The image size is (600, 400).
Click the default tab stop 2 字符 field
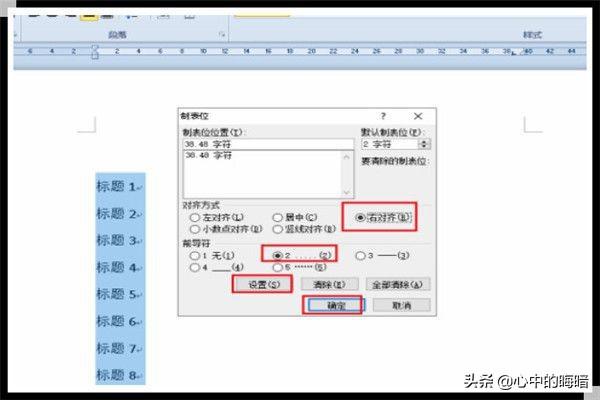[390, 144]
